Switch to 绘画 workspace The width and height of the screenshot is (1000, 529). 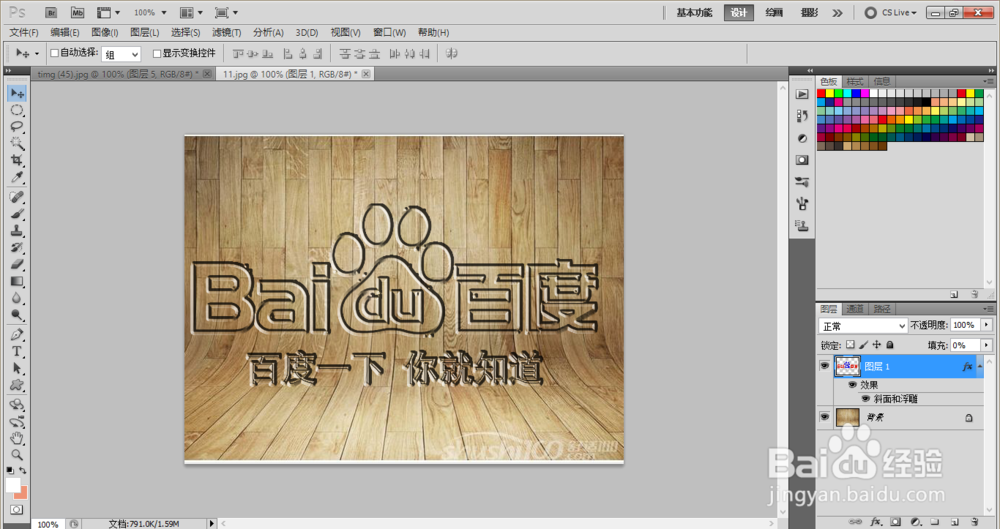click(x=774, y=13)
